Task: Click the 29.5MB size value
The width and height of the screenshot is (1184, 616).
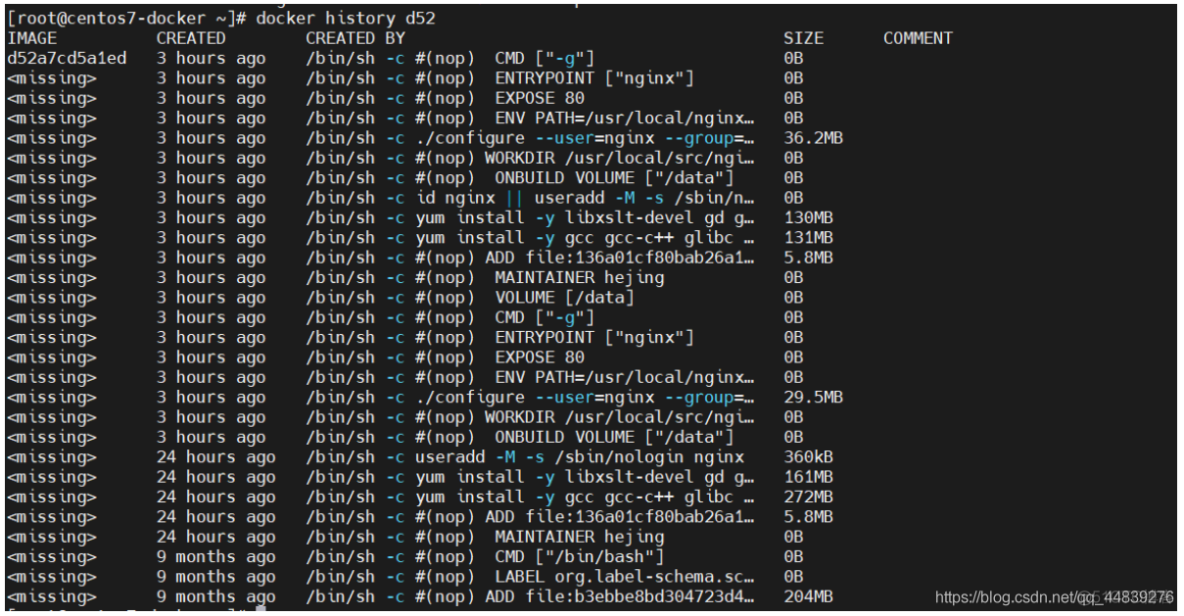Action: 812,397
